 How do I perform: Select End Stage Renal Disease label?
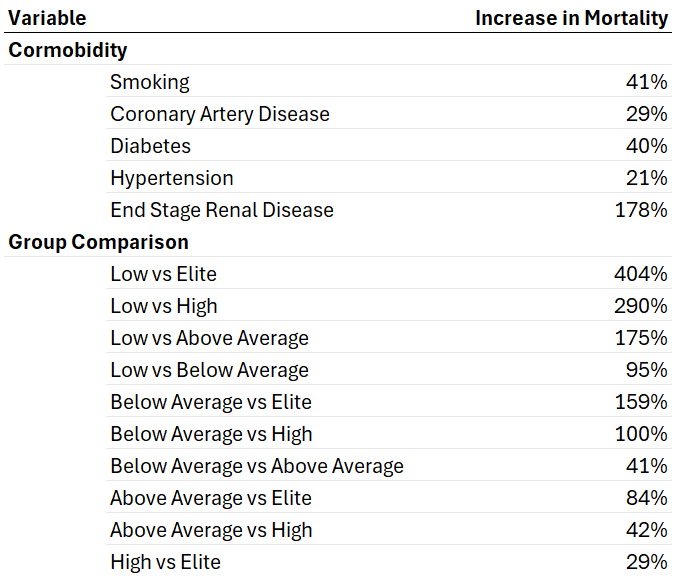[222, 210]
